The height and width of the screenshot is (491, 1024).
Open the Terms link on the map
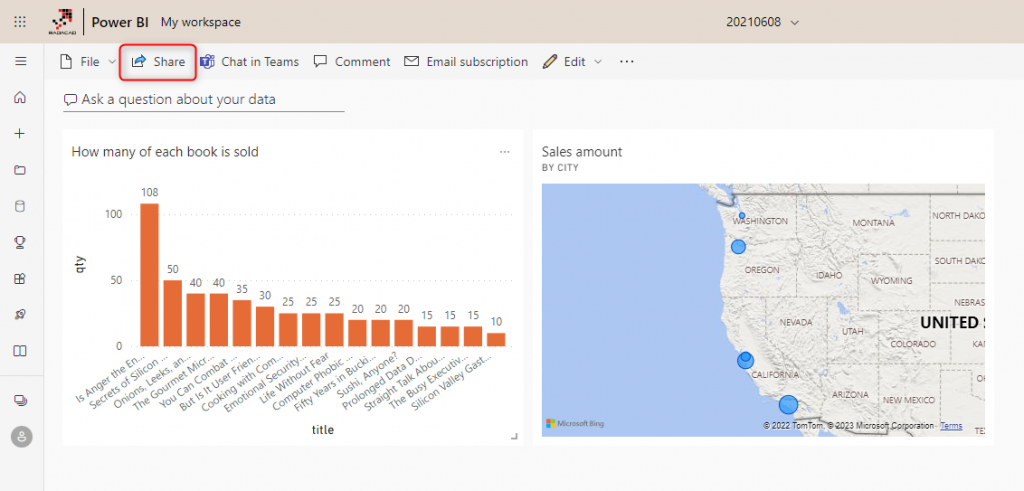point(951,426)
